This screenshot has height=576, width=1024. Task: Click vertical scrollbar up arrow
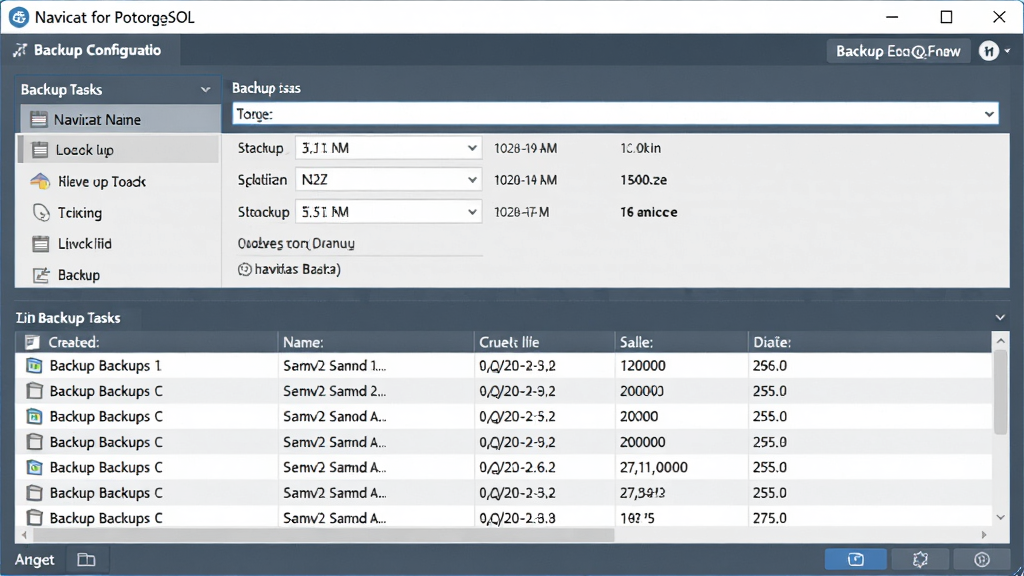coord(1000,340)
